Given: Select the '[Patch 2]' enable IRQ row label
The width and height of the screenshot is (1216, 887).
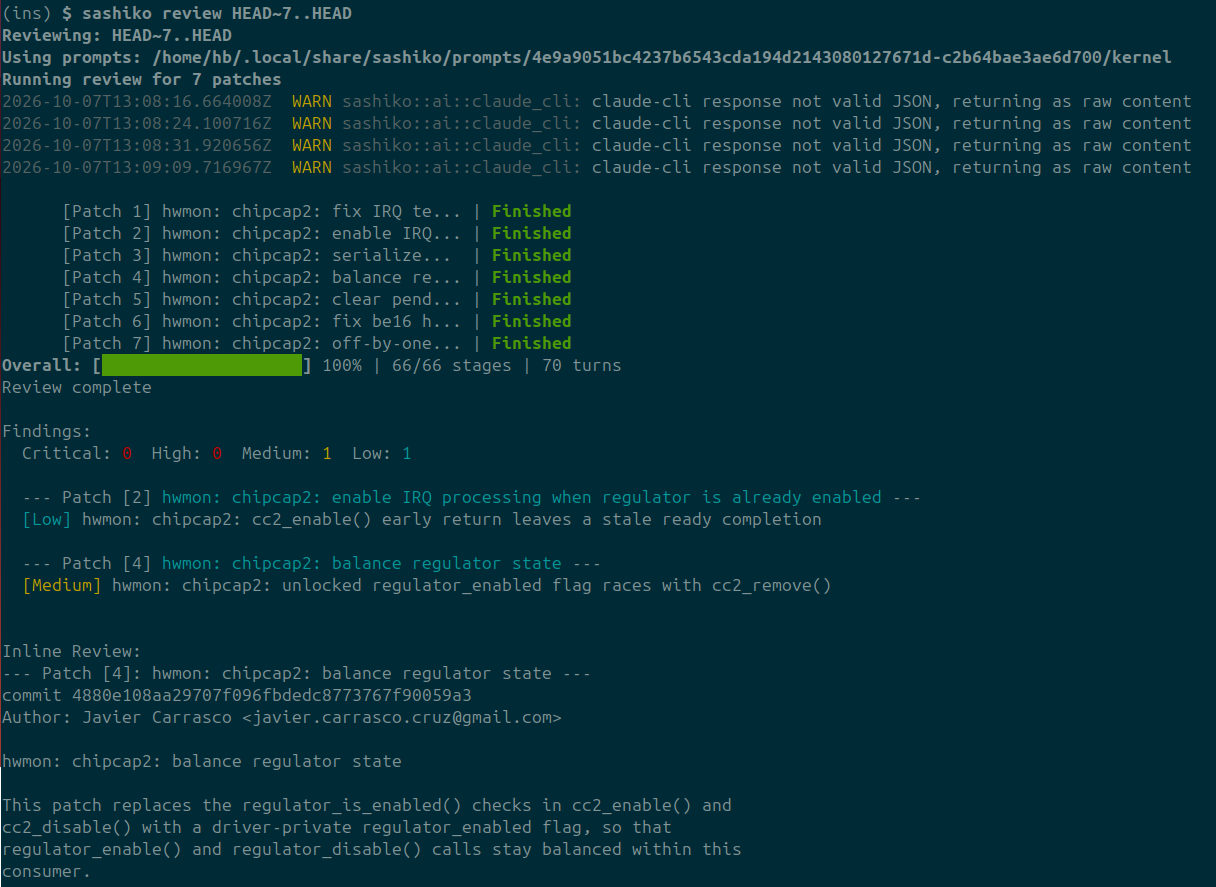Looking at the screenshot, I should pyautogui.click(x=262, y=233).
